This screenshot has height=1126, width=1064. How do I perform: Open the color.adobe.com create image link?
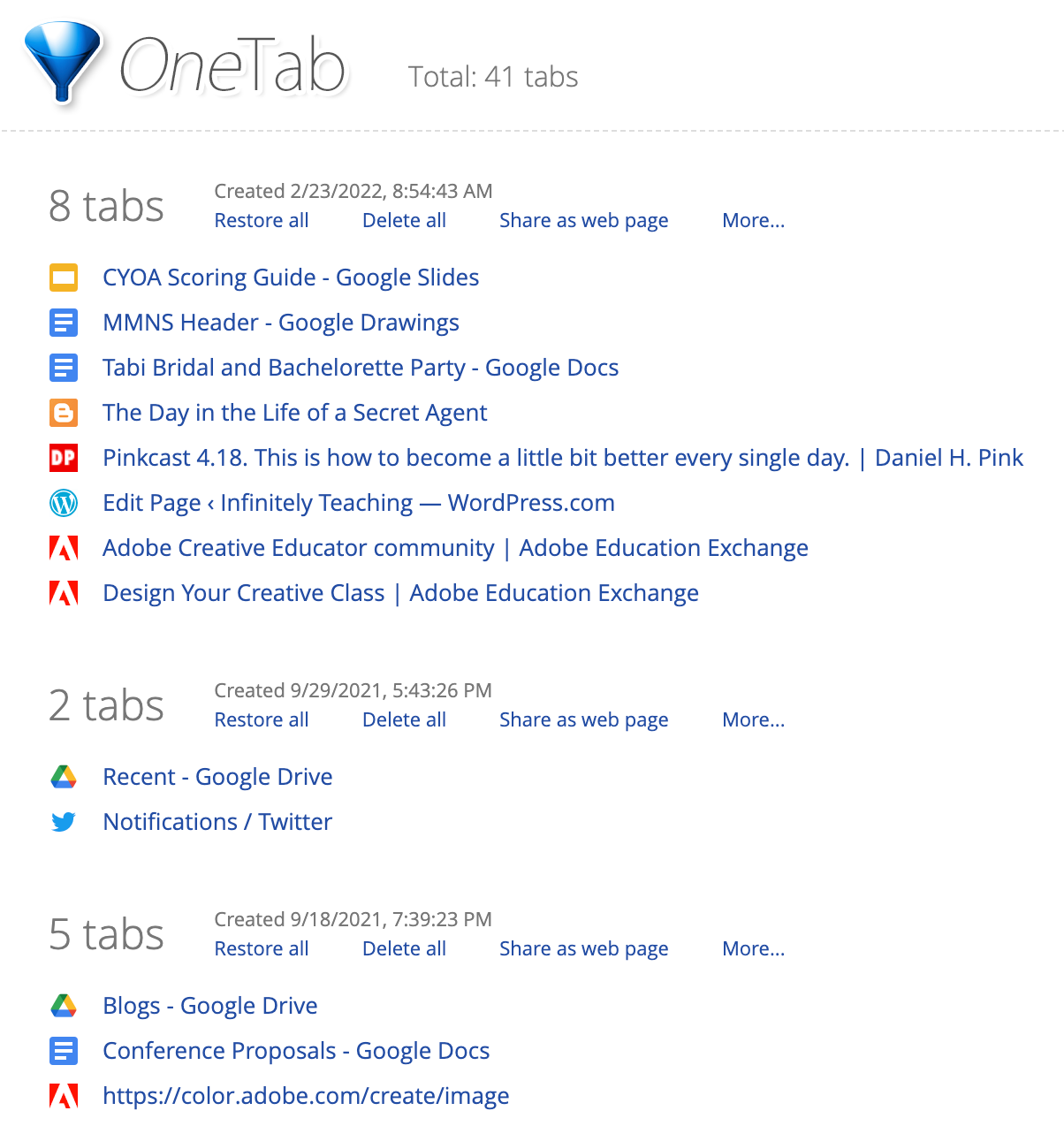tap(306, 1096)
